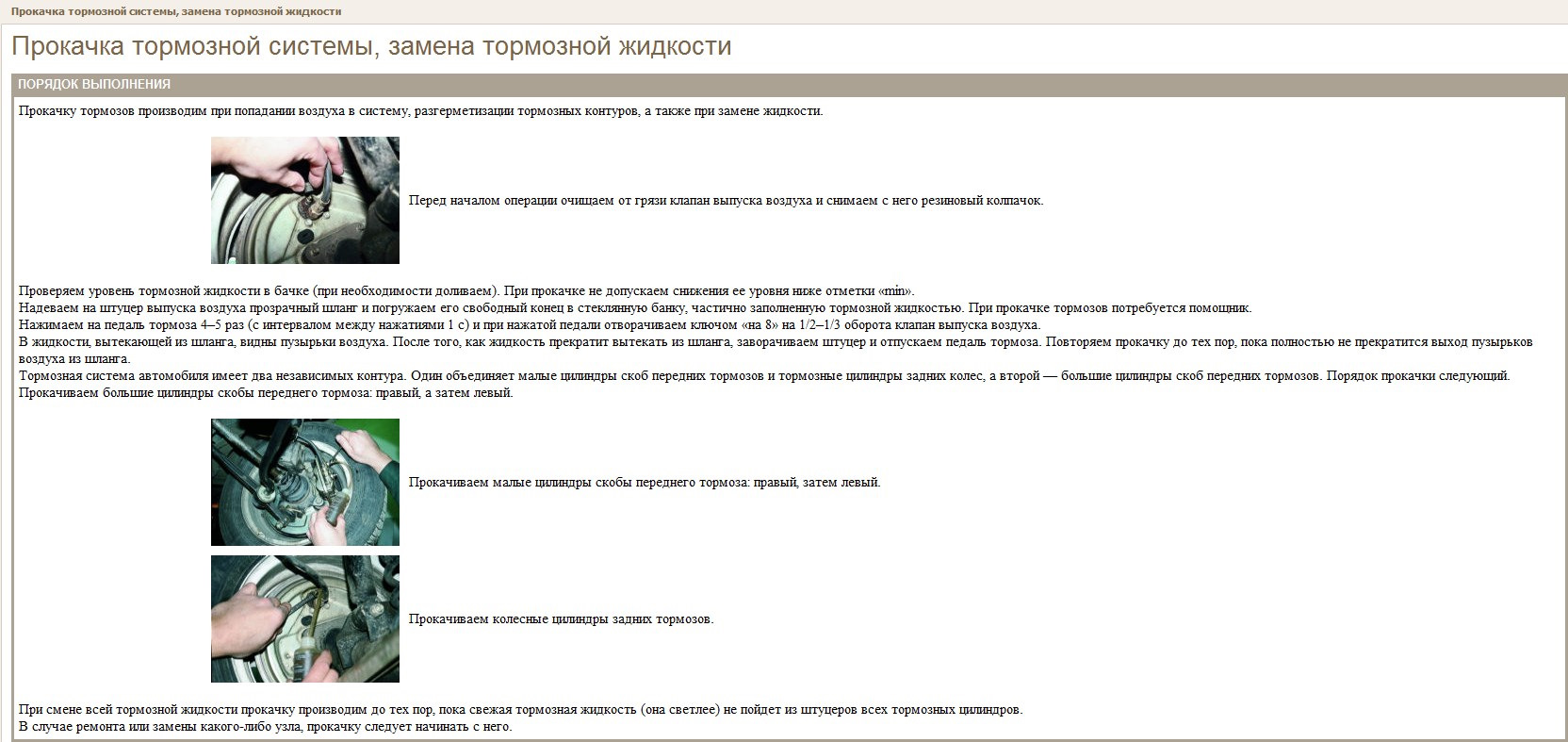Click the line 'Прокачиваем большие цилиндры скобы'
Image resolution: width=1568 pixels, height=742 pixels.
point(266,393)
